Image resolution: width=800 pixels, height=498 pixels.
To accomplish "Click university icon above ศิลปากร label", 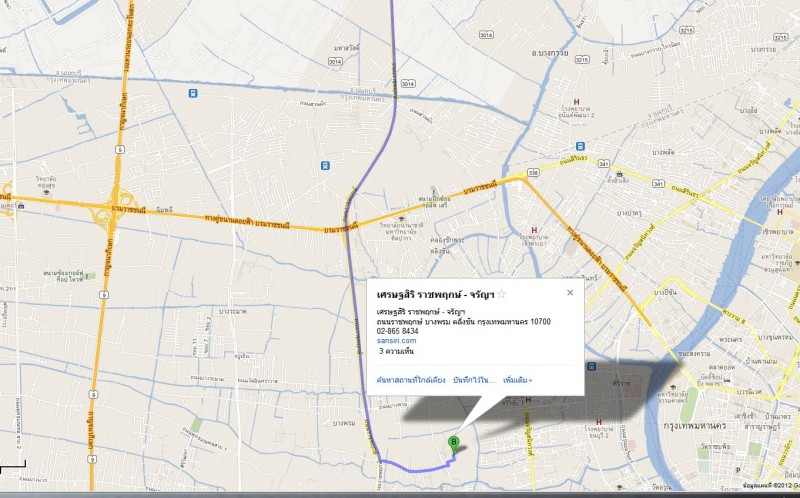I will 401,219.
